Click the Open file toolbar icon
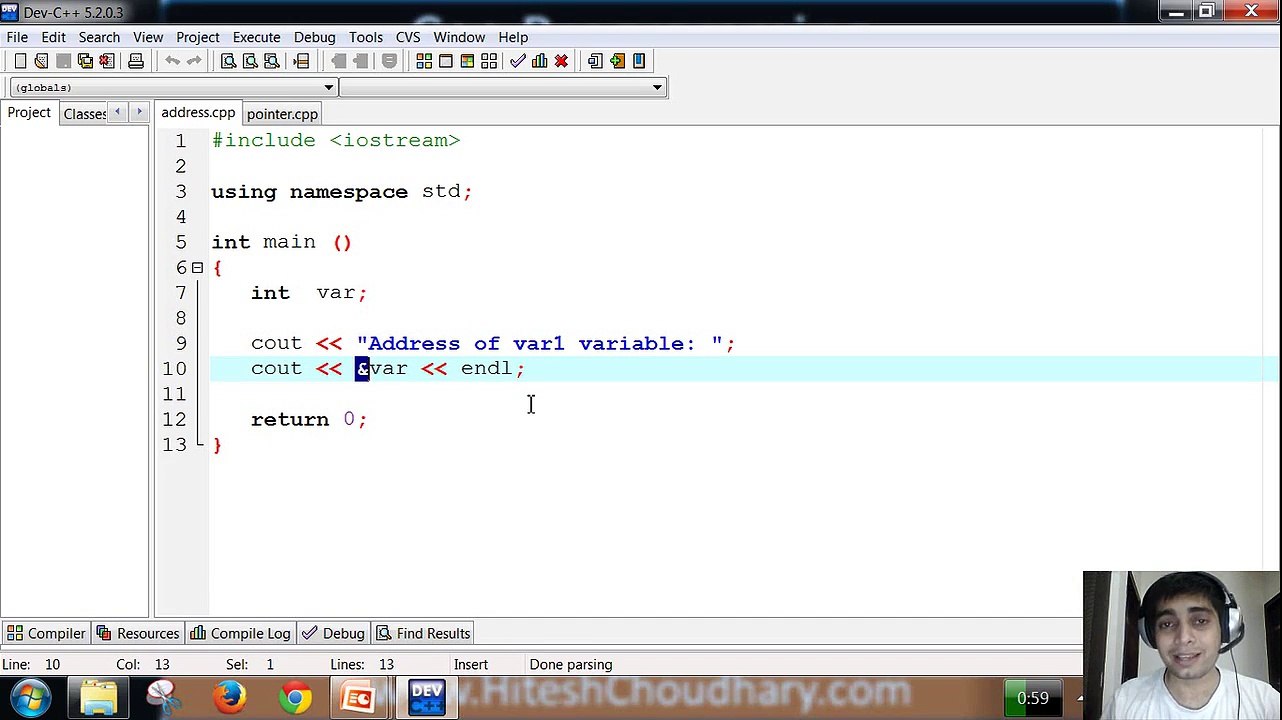This screenshot has width=1282, height=720. [x=41, y=61]
